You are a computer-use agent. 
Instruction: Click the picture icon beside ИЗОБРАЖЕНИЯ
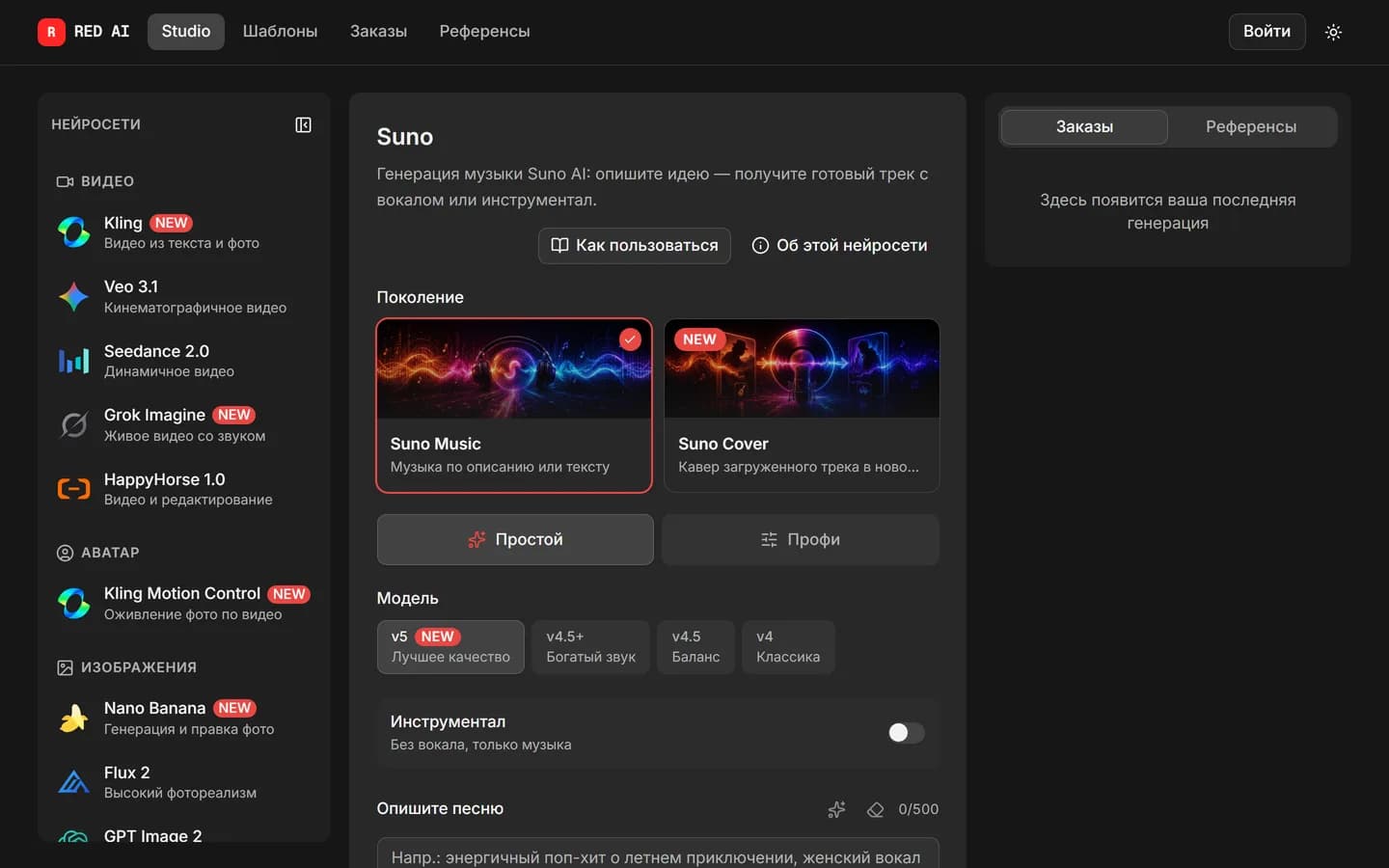[x=65, y=667]
